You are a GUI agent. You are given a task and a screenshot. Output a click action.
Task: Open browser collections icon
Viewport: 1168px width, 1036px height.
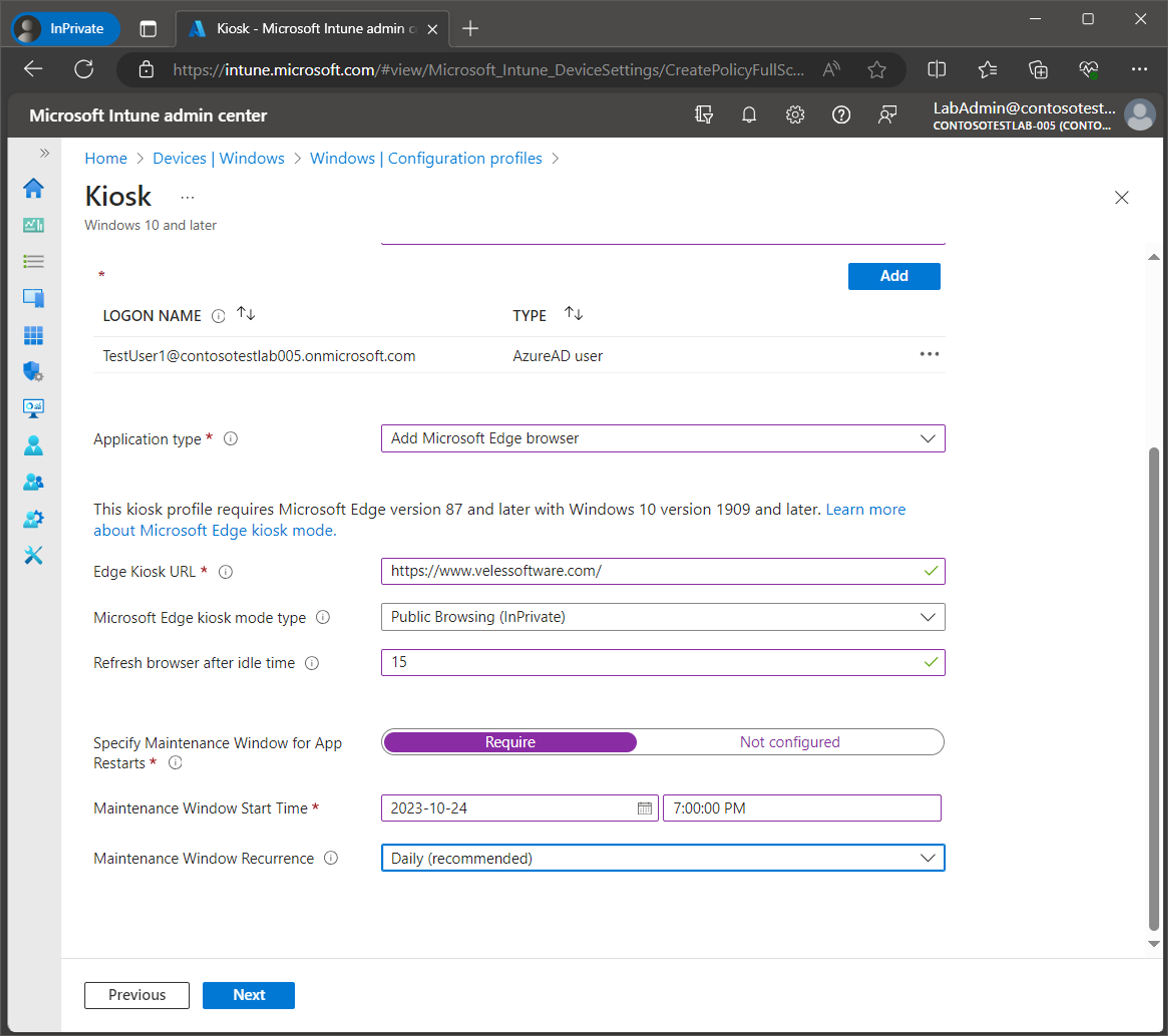1038,70
